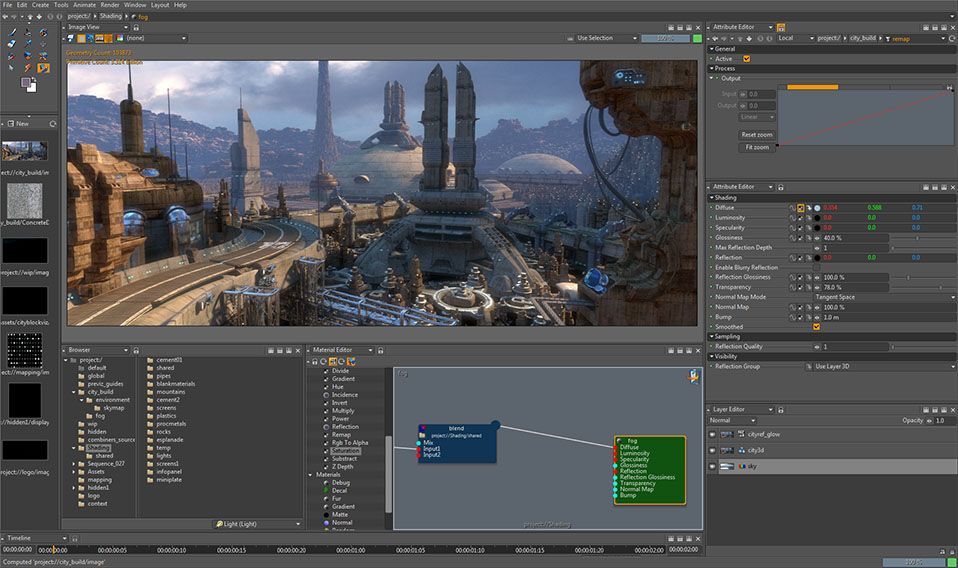958x568 pixels.
Task: Open the Use Selection dropdown
Action: 605,38
